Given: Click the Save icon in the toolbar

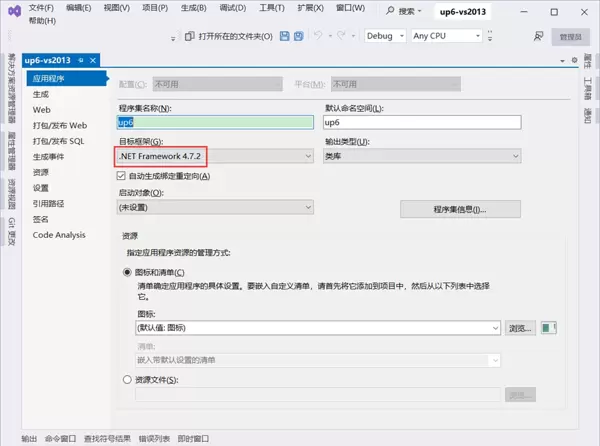Looking at the screenshot, I should pos(285,36).
